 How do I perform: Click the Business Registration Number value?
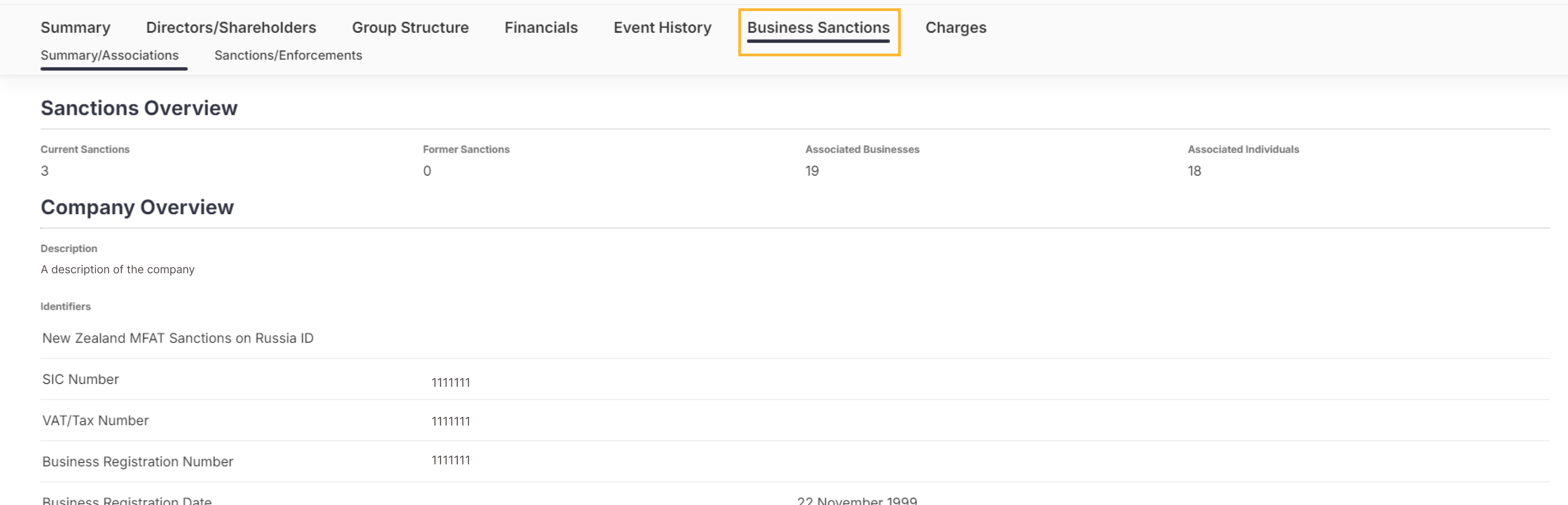pos(450,461)
